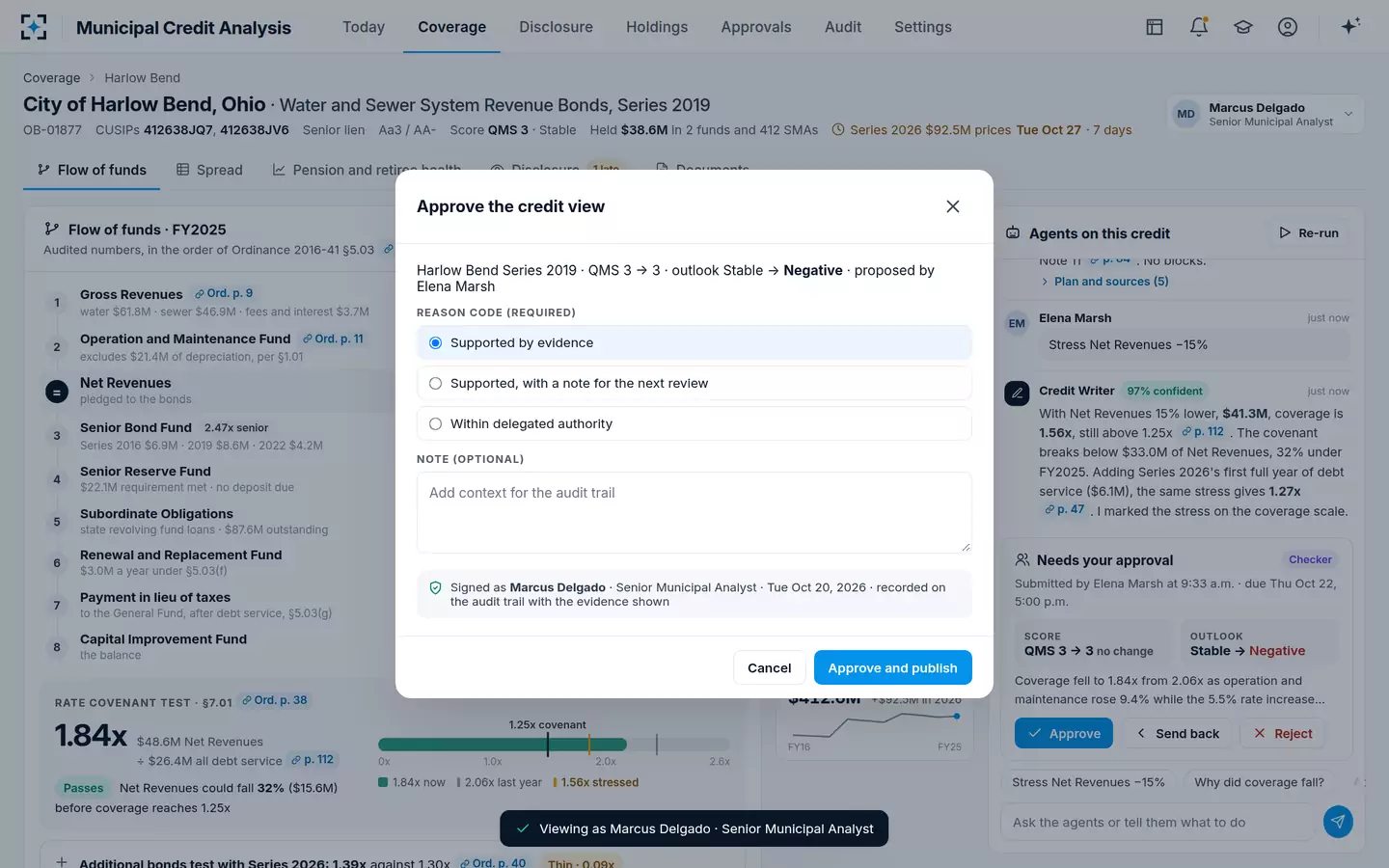
Task: Select the Supported by evidence reason code
Action: click(694, 342)
